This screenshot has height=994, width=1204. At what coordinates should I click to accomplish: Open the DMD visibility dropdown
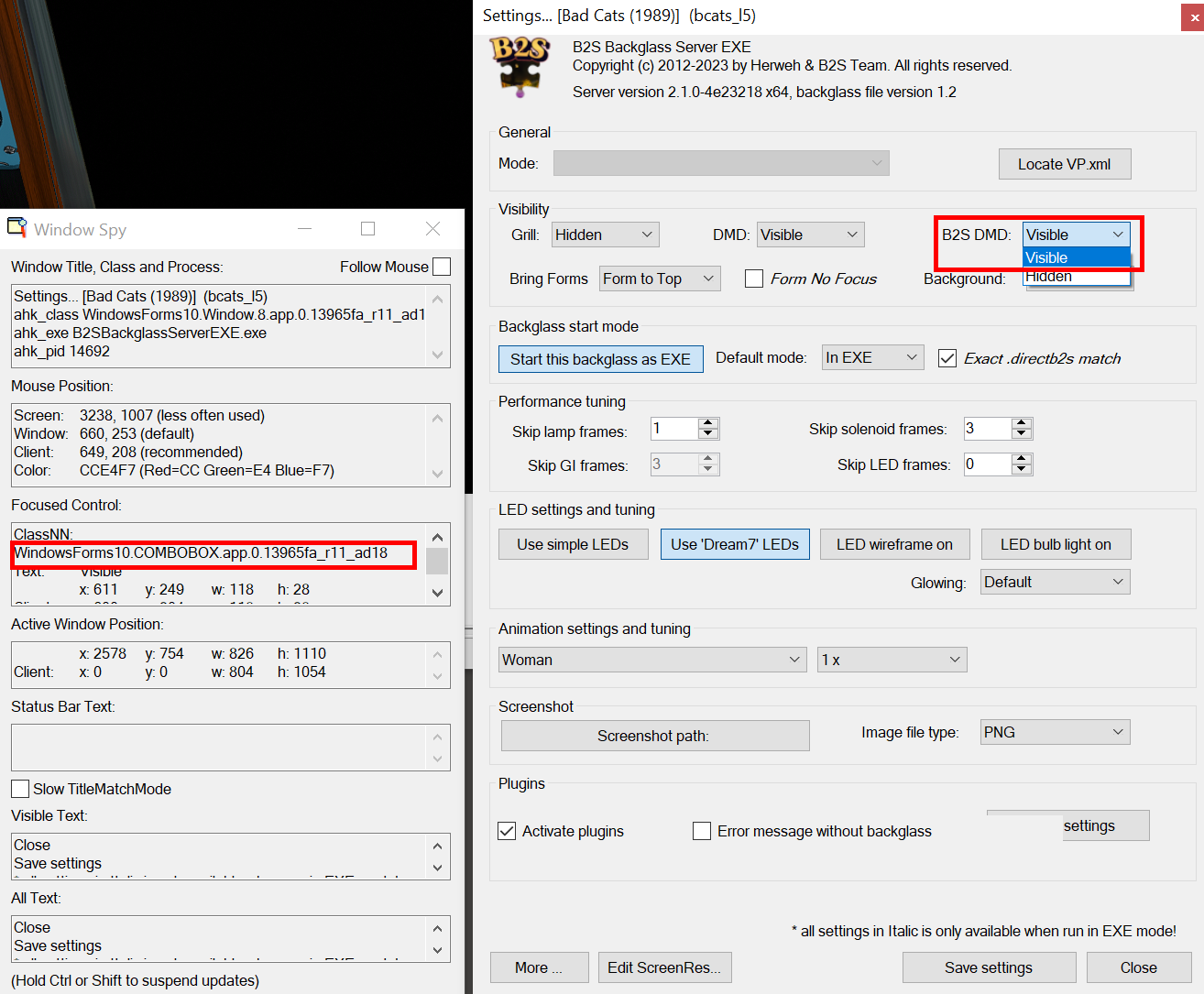[811, 235]
